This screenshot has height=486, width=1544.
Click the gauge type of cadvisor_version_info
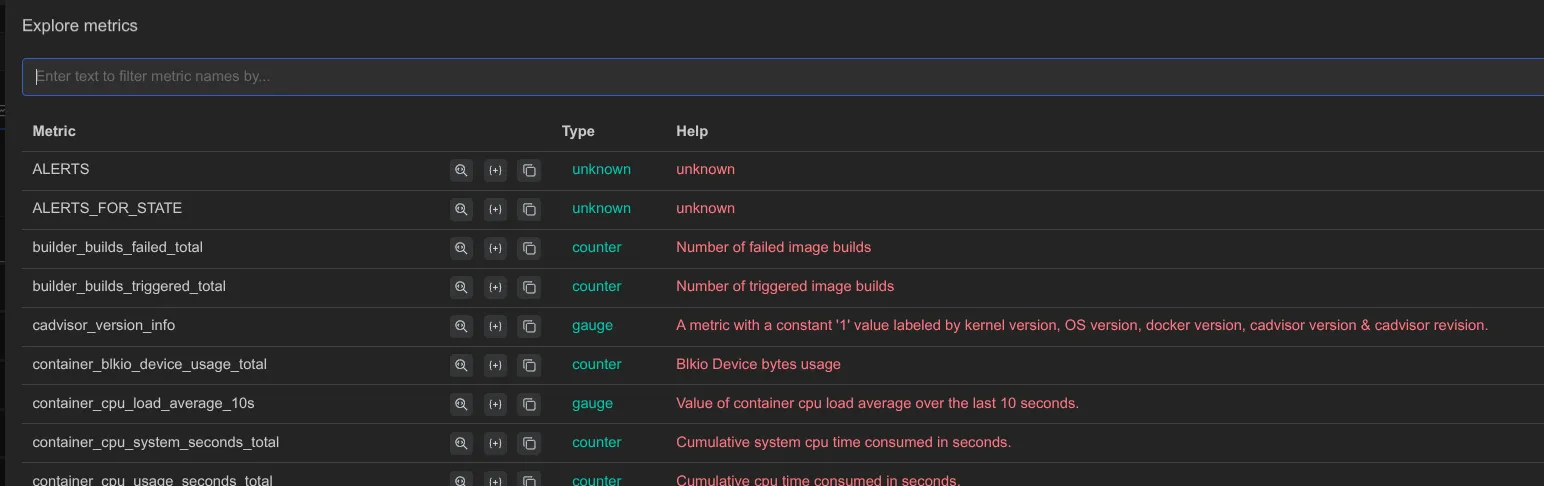click(x=592, y=325)
